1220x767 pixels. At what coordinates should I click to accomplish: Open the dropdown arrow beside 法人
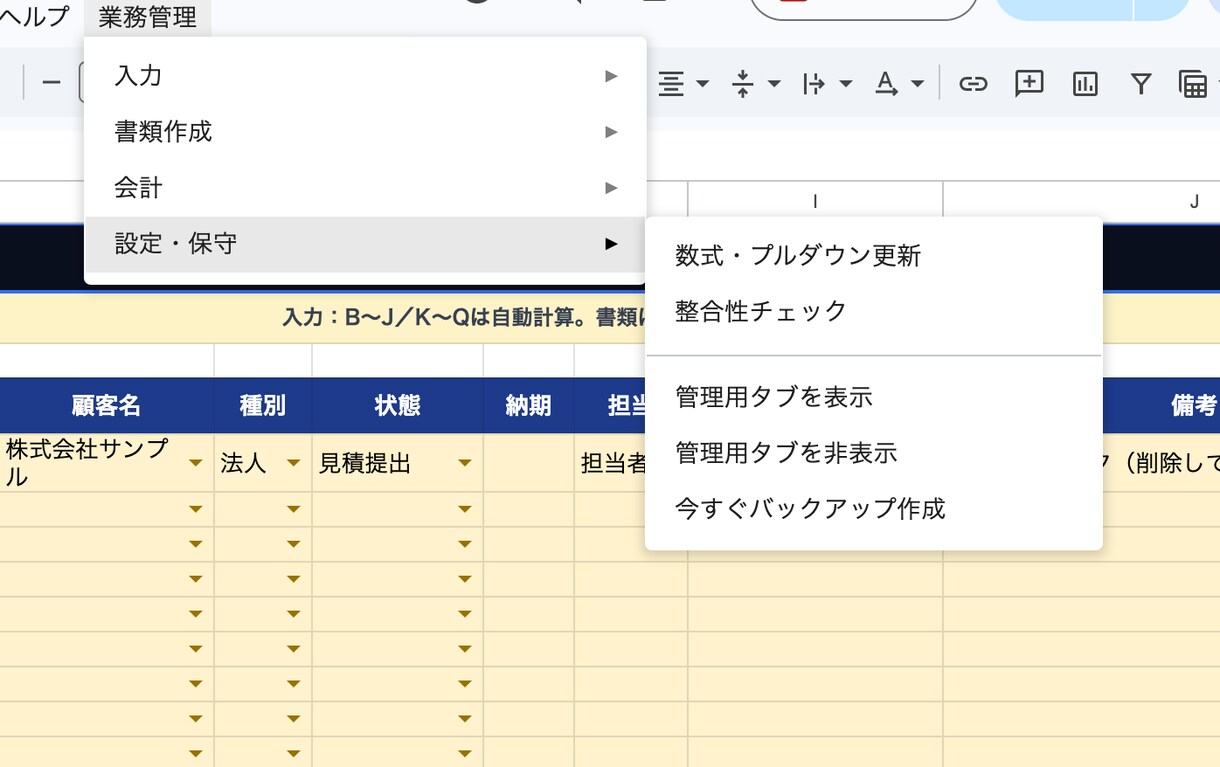pos(293,463)
